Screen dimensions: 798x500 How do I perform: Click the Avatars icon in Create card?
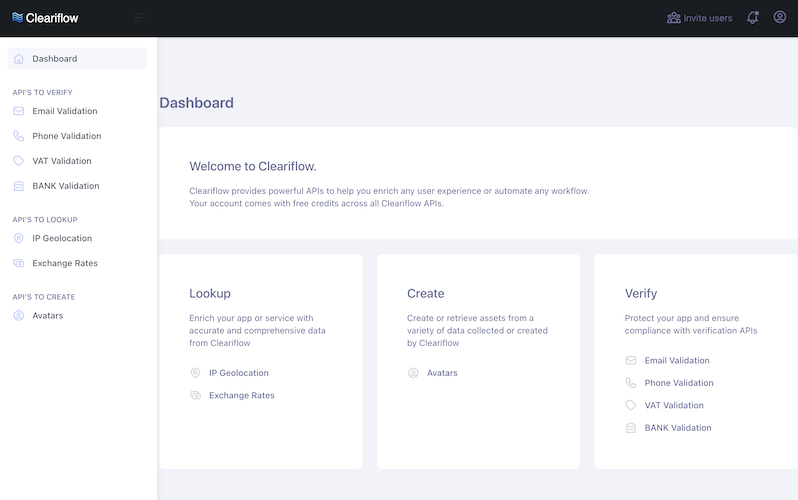click(413, 373)
